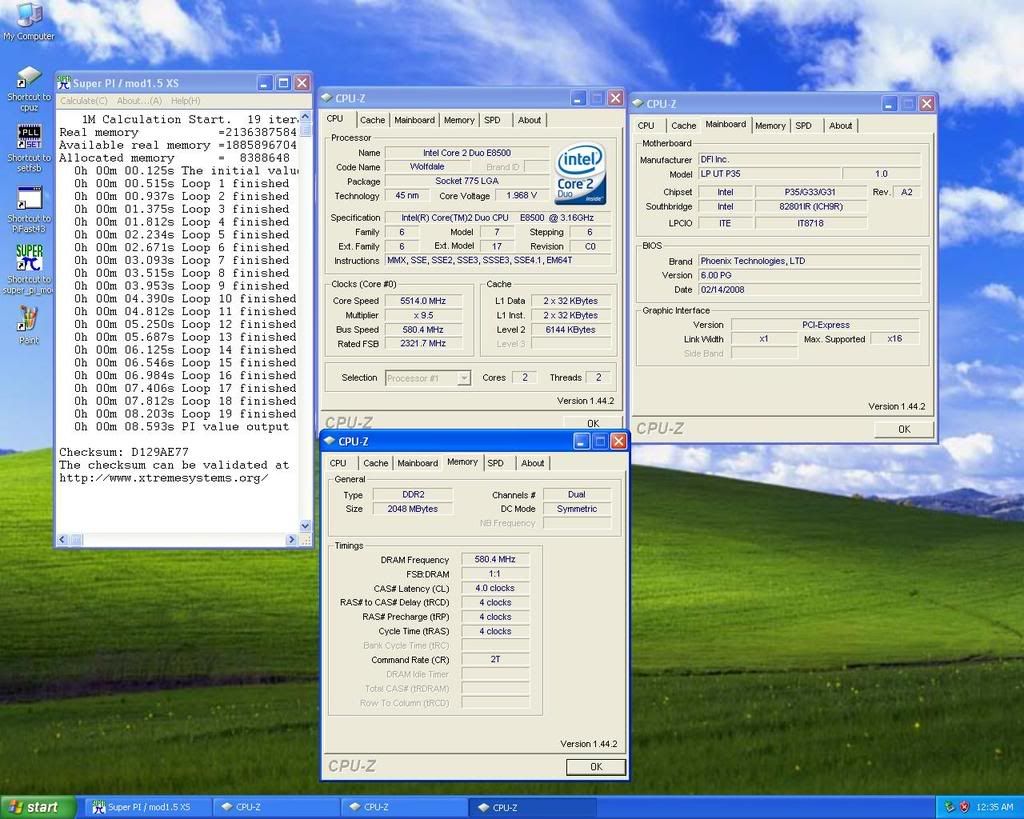Click the Core Speed value 5514.0 MHz
This screenshot has width=1024, height=819.
pyautogui.click(x=423, y=301)
